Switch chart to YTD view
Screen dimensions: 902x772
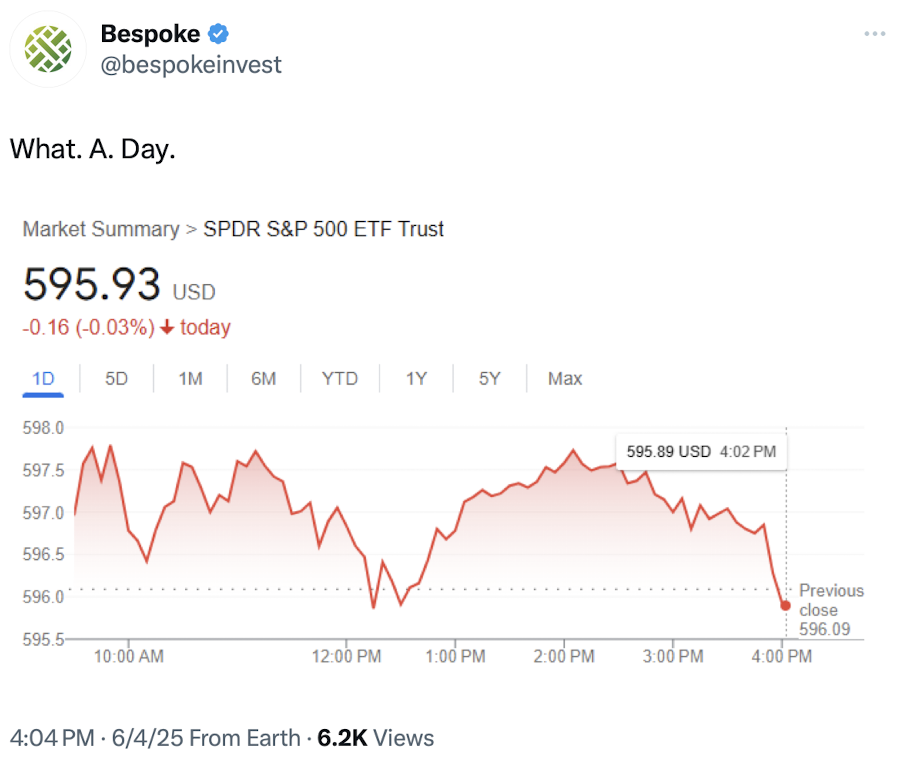tap(340, 379)
